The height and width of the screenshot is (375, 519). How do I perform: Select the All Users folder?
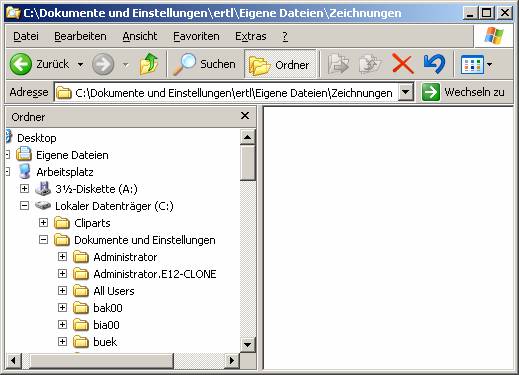pyautogui.click(x=114, y=291)
